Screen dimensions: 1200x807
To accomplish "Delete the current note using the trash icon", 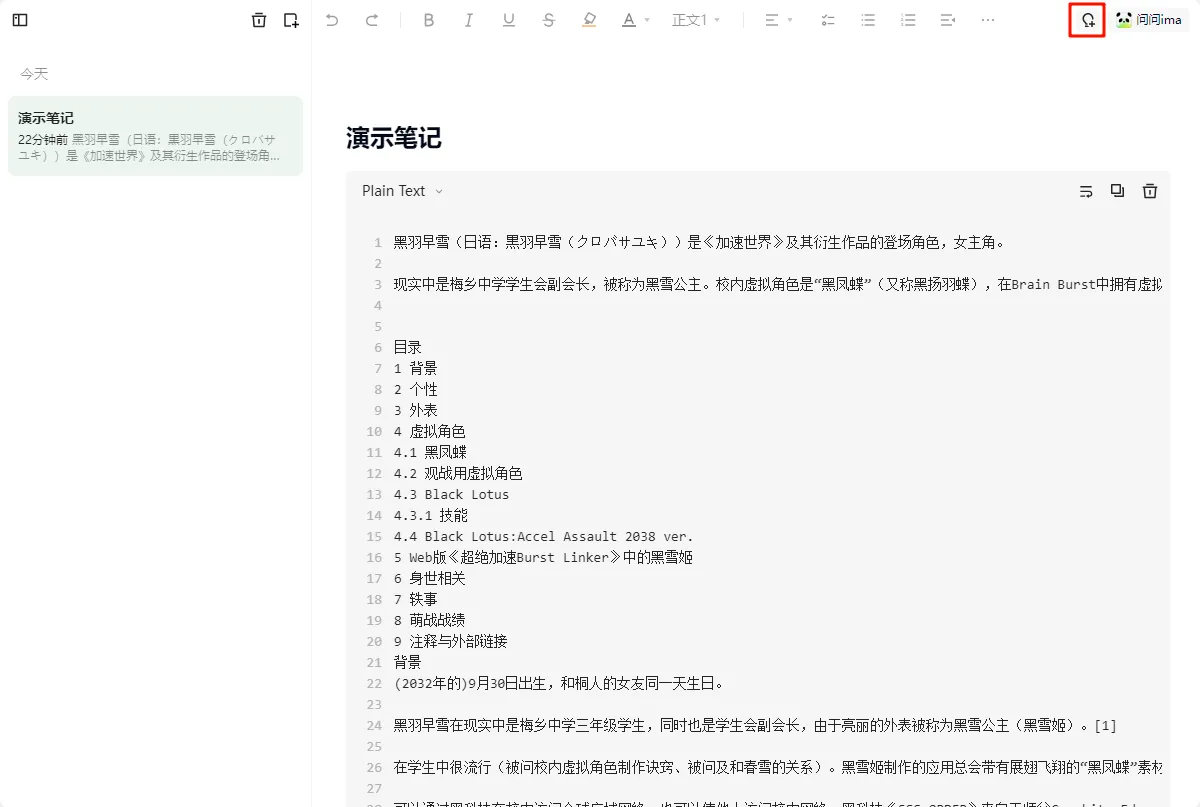I will click(259, 20).
